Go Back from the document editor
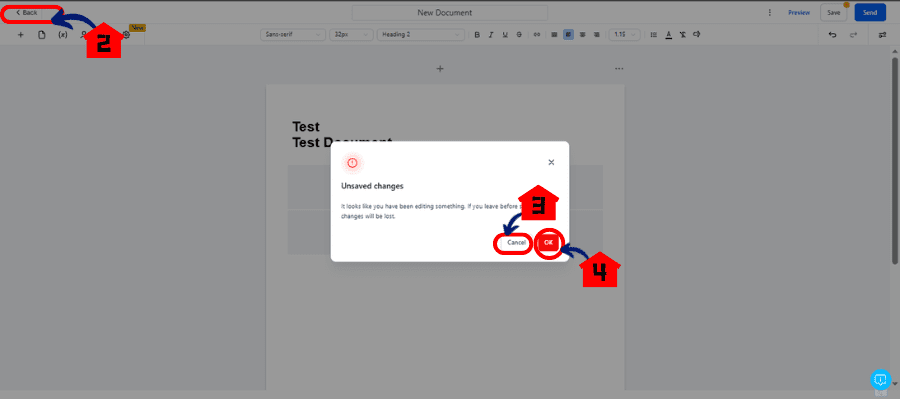The width and height of the screenshot is (900, 400). tap(26, 13)
